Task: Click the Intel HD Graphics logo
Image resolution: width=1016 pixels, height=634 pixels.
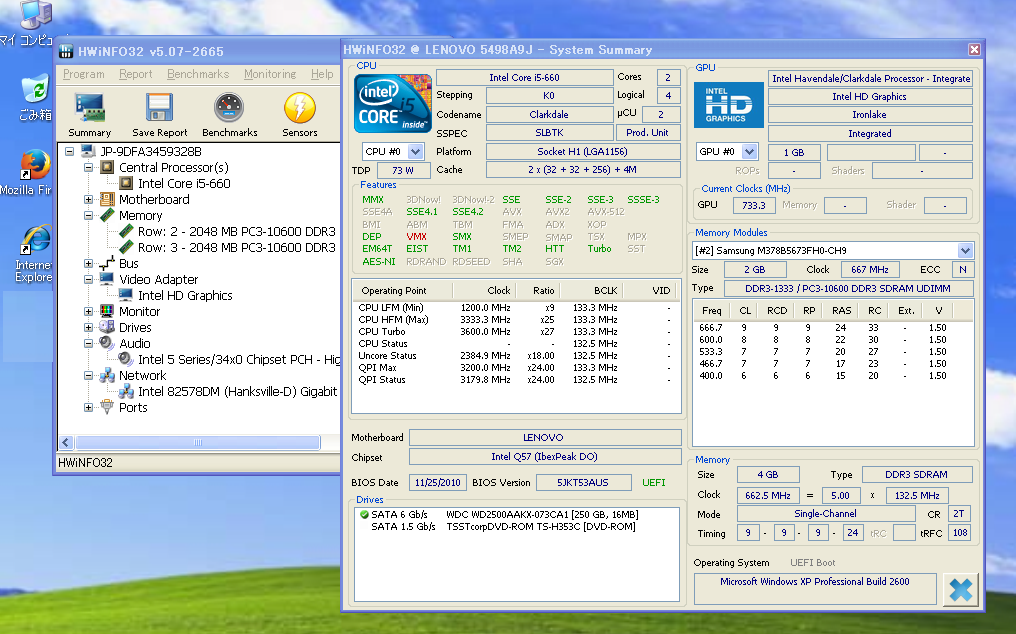Action: click(729, 104)
